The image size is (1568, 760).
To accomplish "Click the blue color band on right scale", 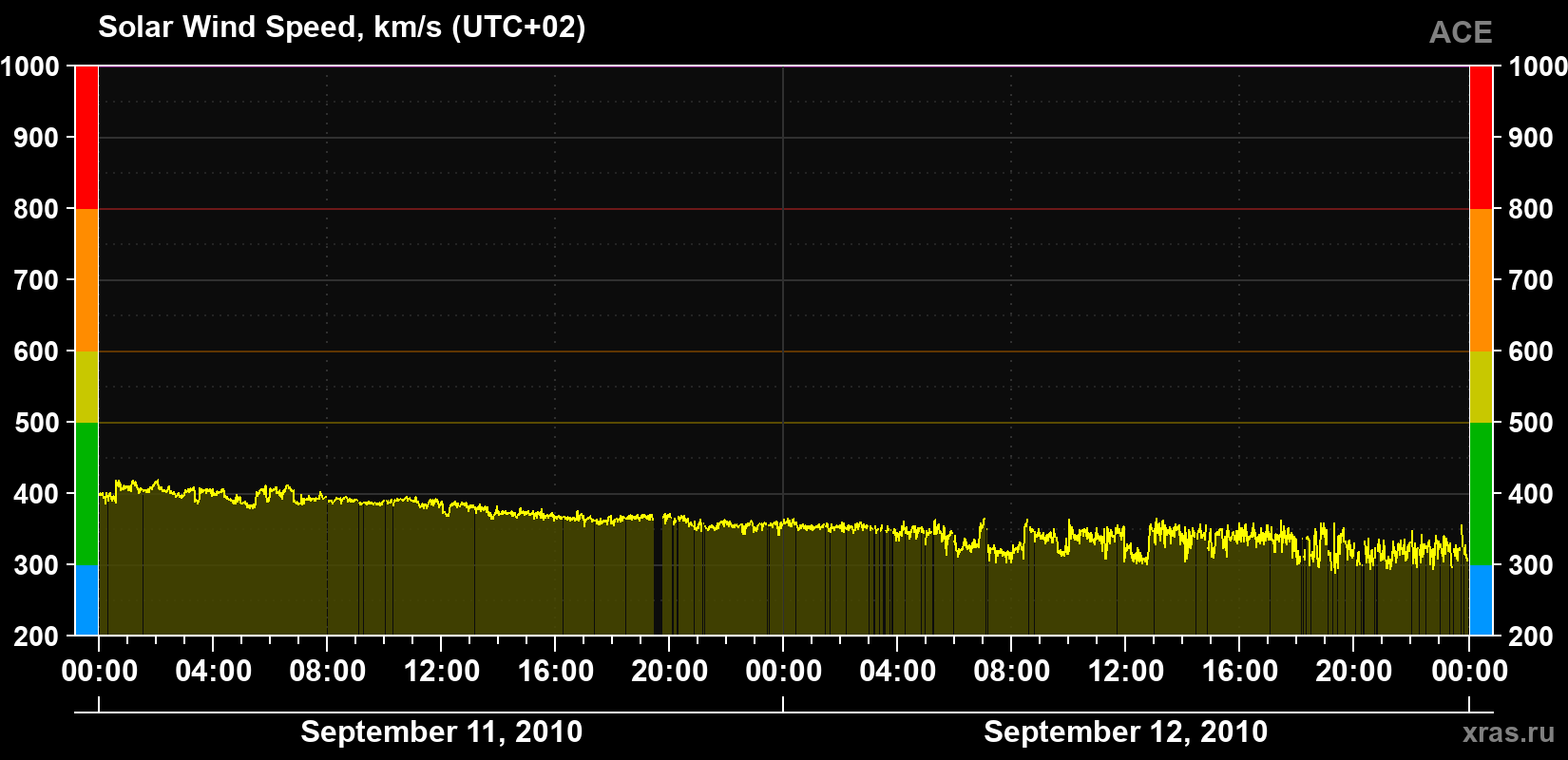I will [x=1481, y=600].
